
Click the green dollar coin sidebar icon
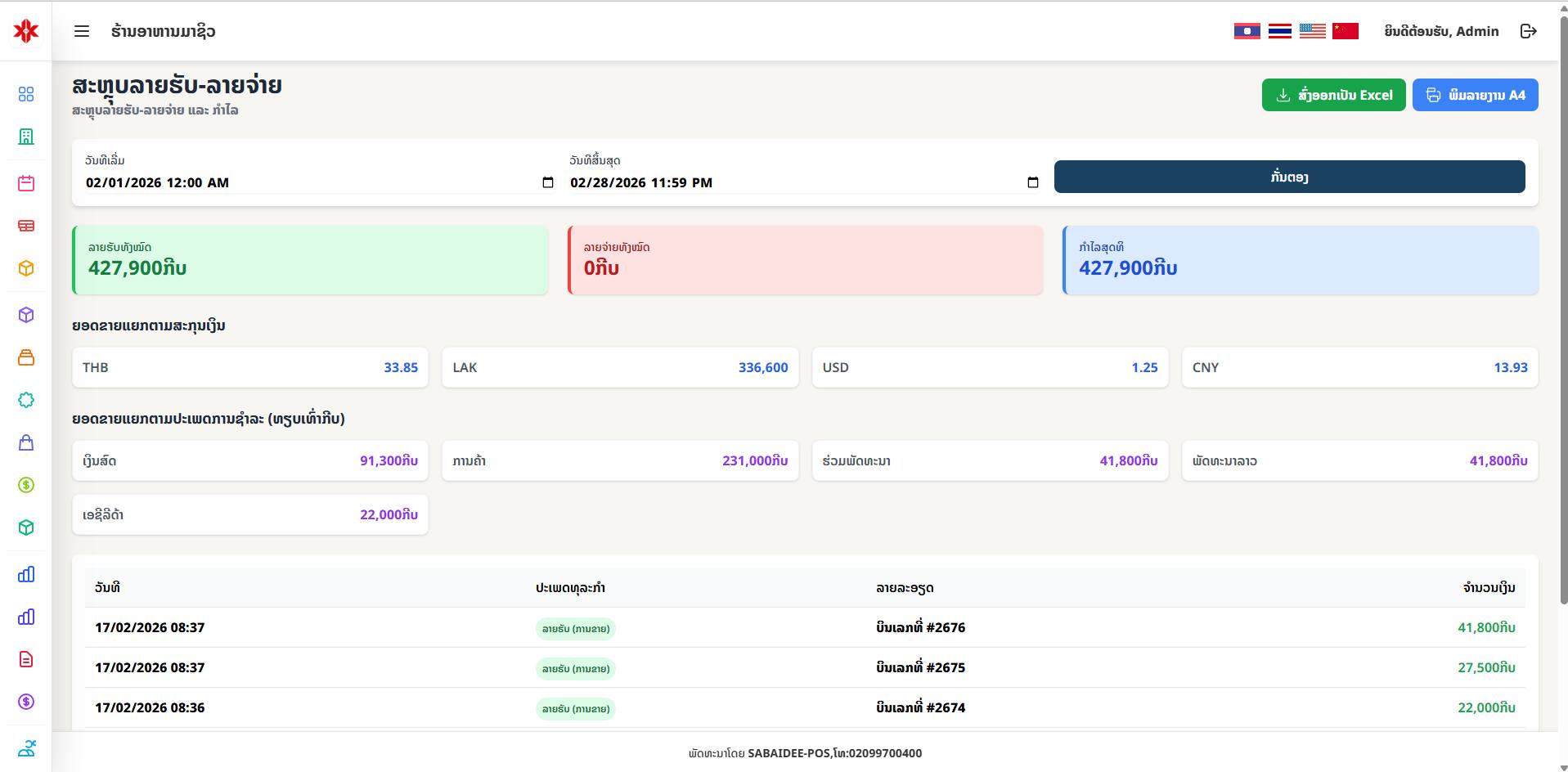coord(26,485)
